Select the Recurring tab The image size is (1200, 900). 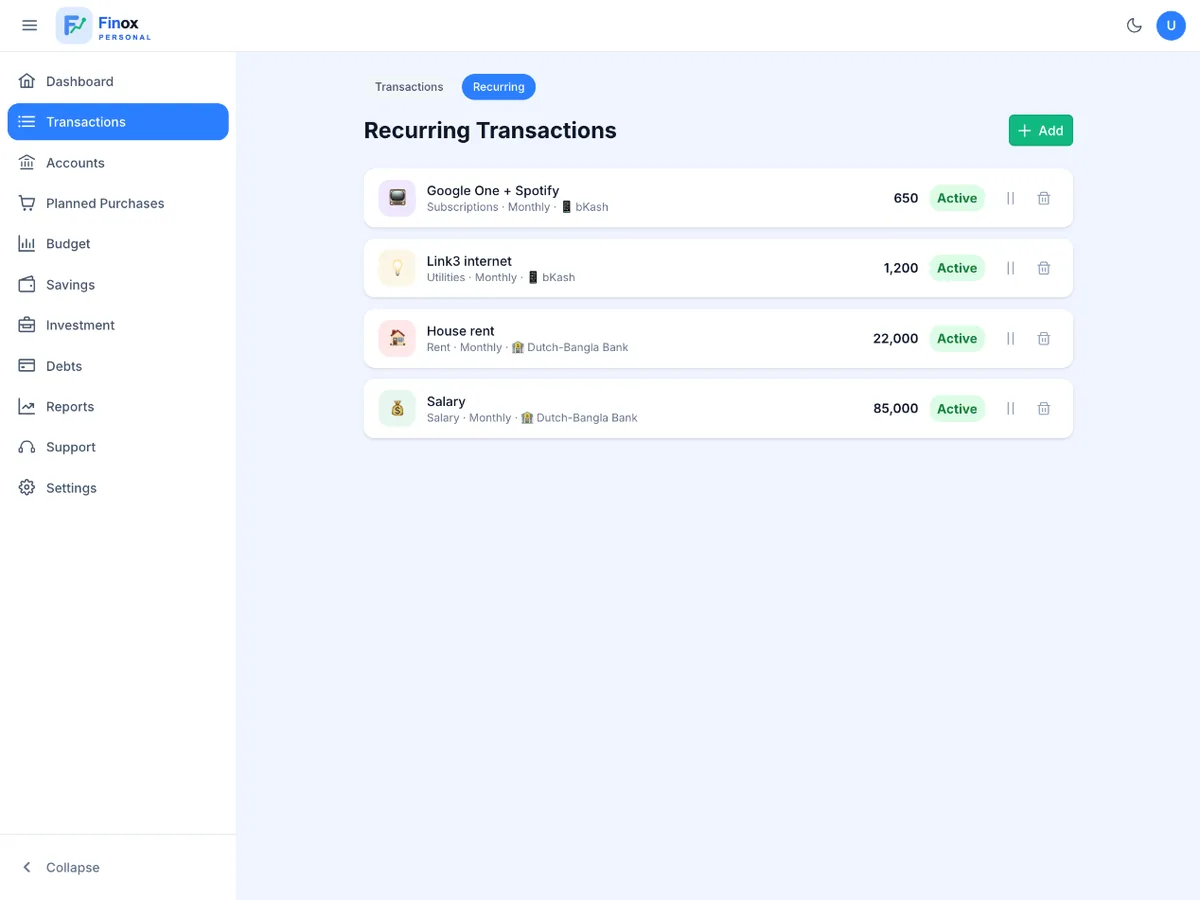(x=499, y=87)
